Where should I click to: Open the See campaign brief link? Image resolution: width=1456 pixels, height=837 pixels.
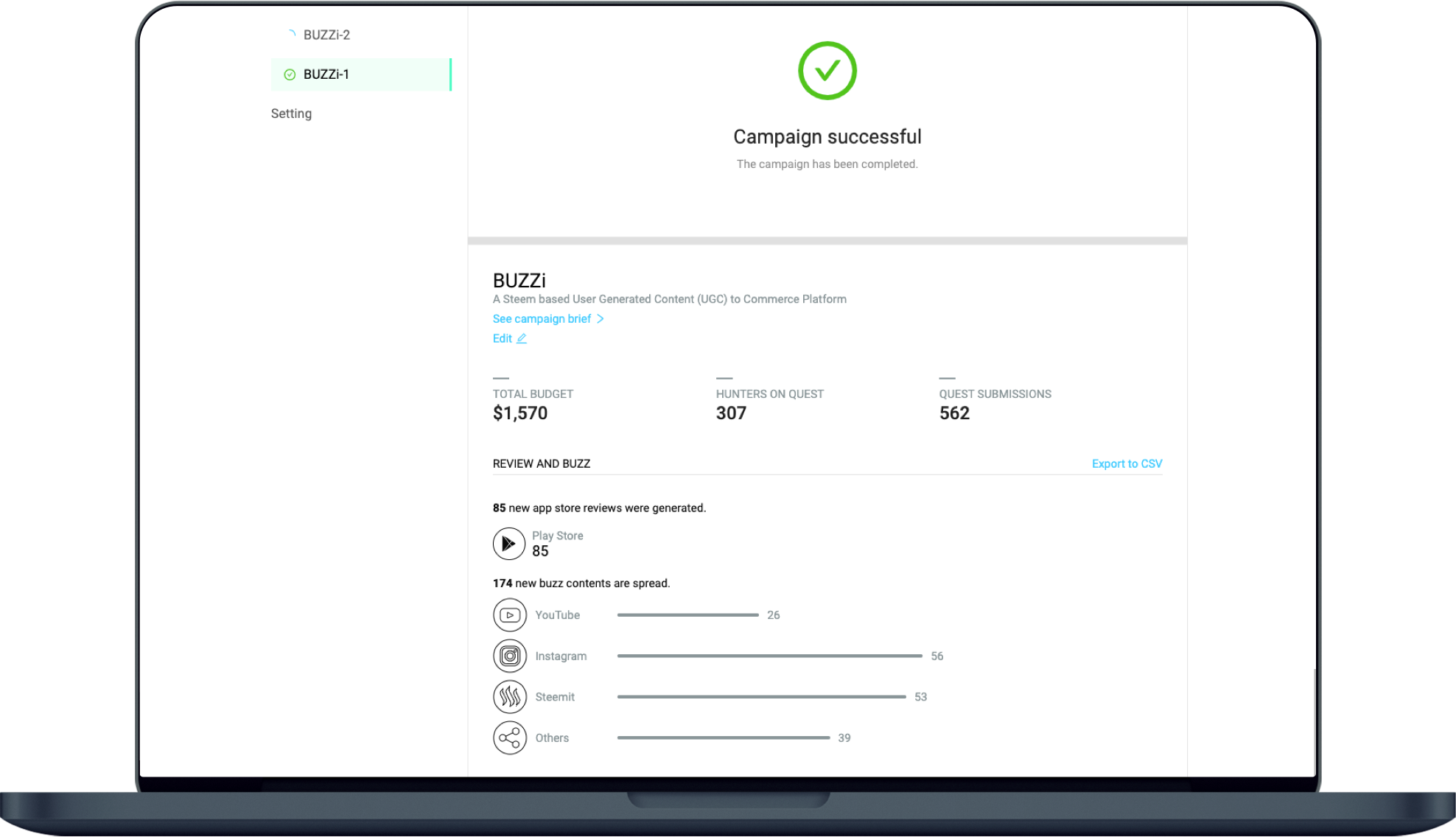tap(542, 318)
